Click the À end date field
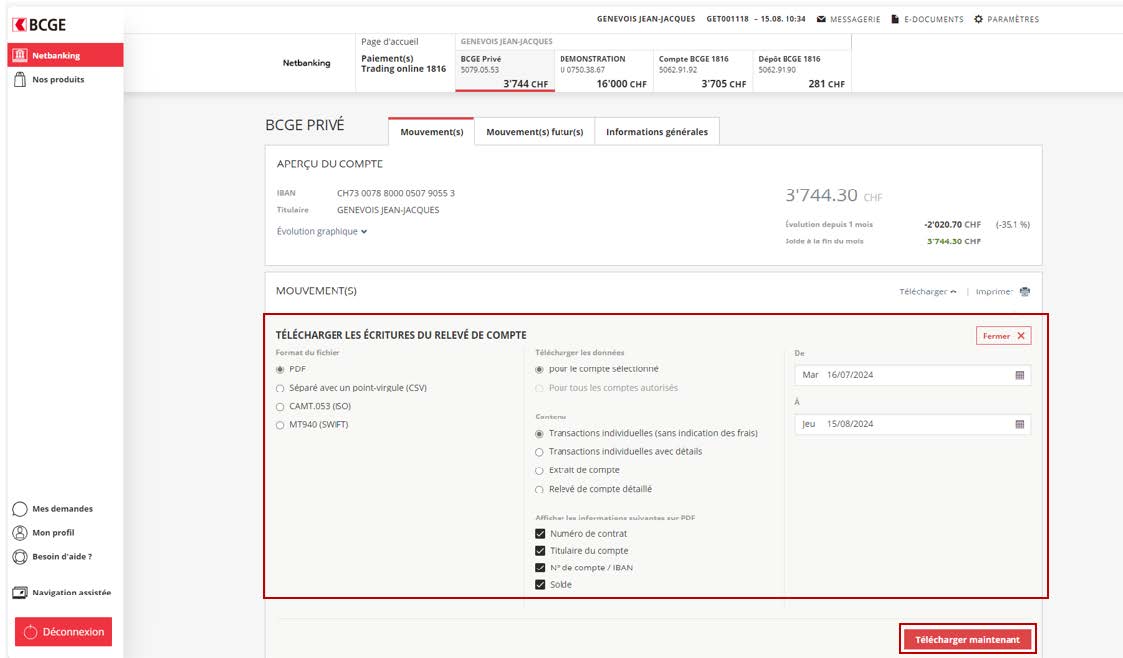Viewport: 1123px width, 658px height. click(x=912, y=425)
